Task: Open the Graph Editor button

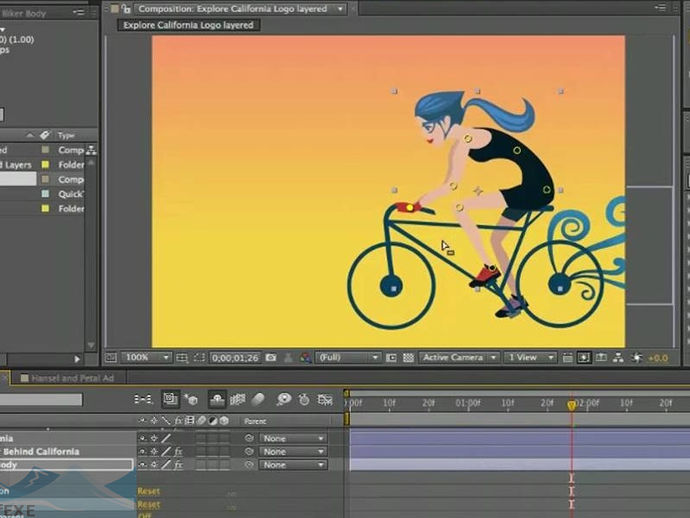Action: 325,399
